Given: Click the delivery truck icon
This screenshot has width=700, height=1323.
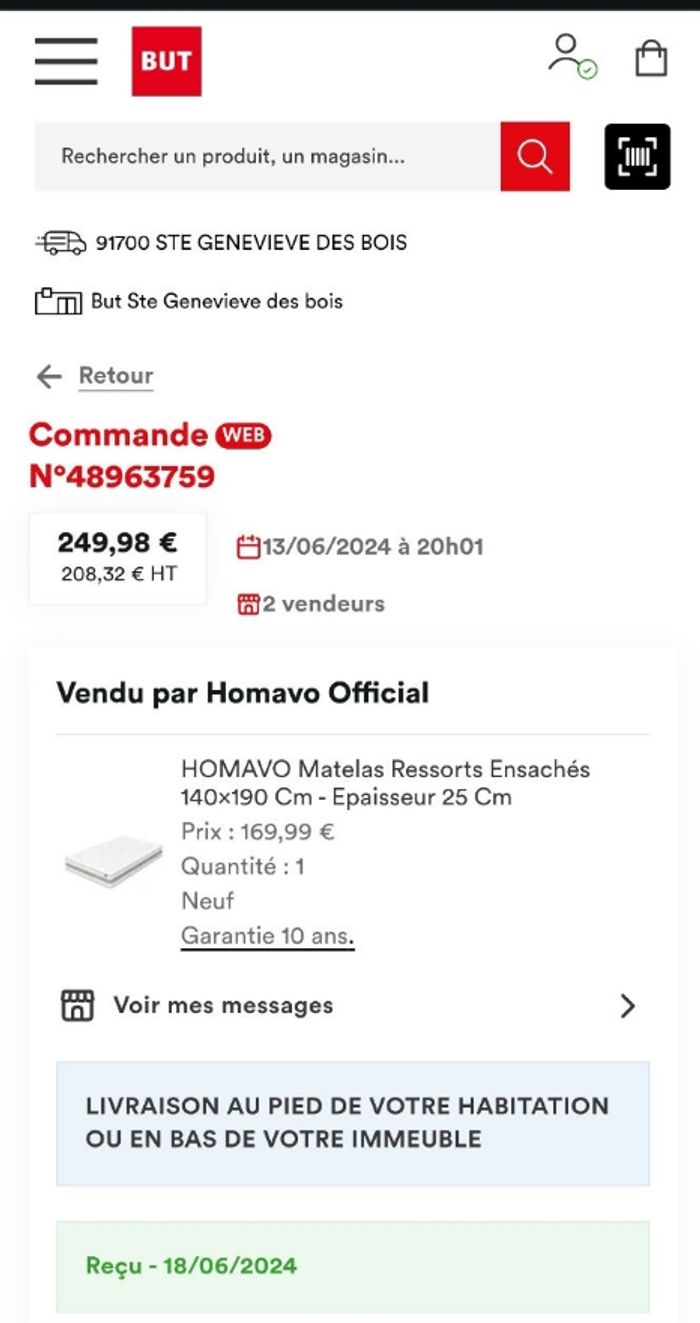Looking at the screenshot, I should click(60, 242).
